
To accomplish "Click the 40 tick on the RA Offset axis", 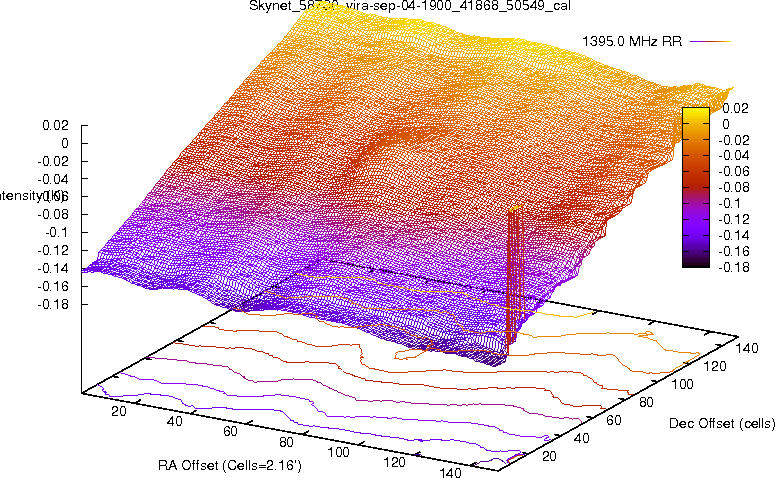I will (x=174, y=421).
